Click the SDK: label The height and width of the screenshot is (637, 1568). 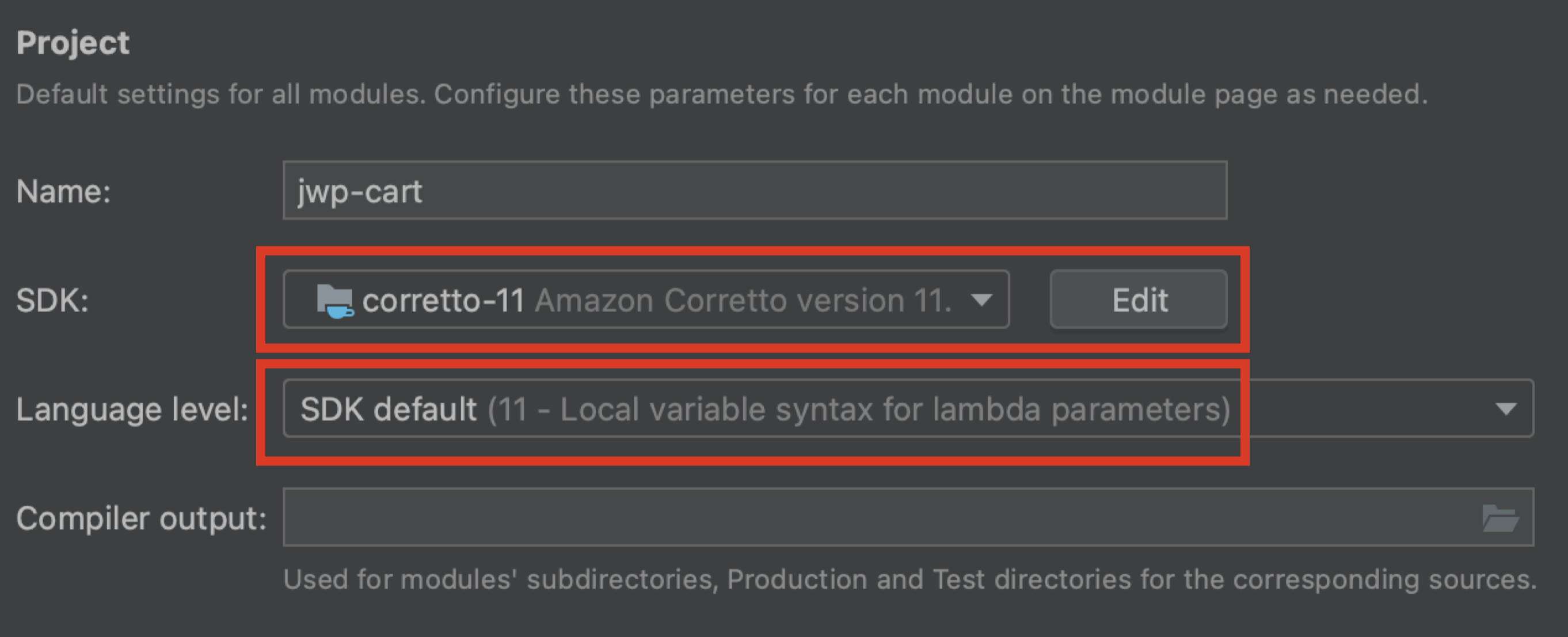click(52, 300)
